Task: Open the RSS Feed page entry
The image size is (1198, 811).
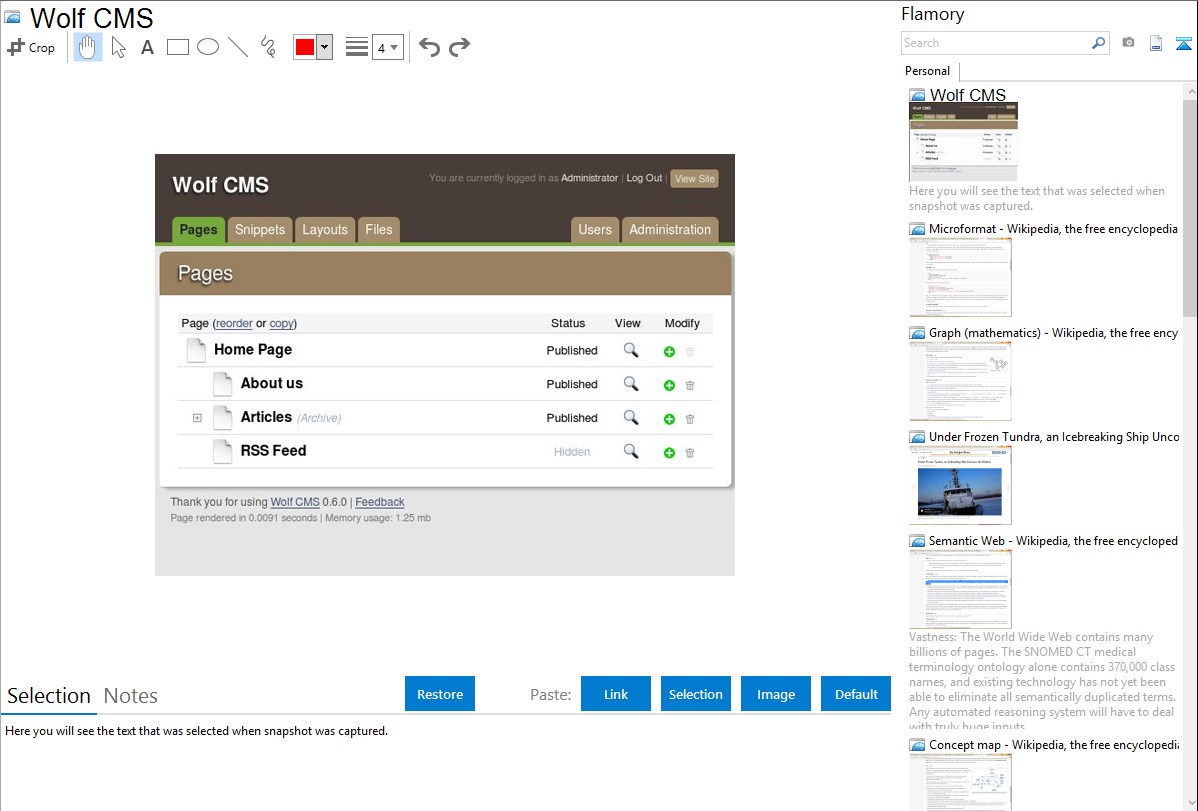Action: tap(273, 450)
